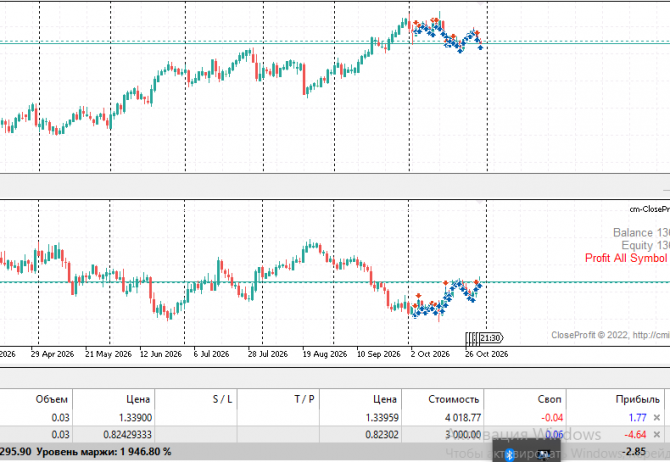Select the 0.03 volume in the 0.82429333 row
Image resolution: width=670 pixels, height=462 pixels.
[x=60, y=435]
